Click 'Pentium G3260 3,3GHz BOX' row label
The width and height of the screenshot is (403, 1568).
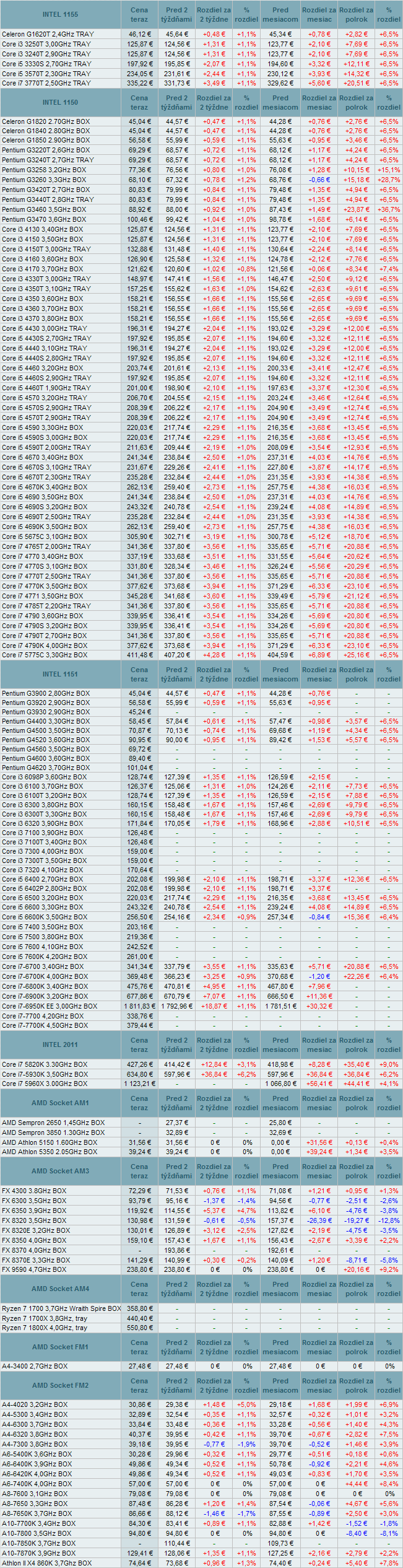click(x=44, y=180)
